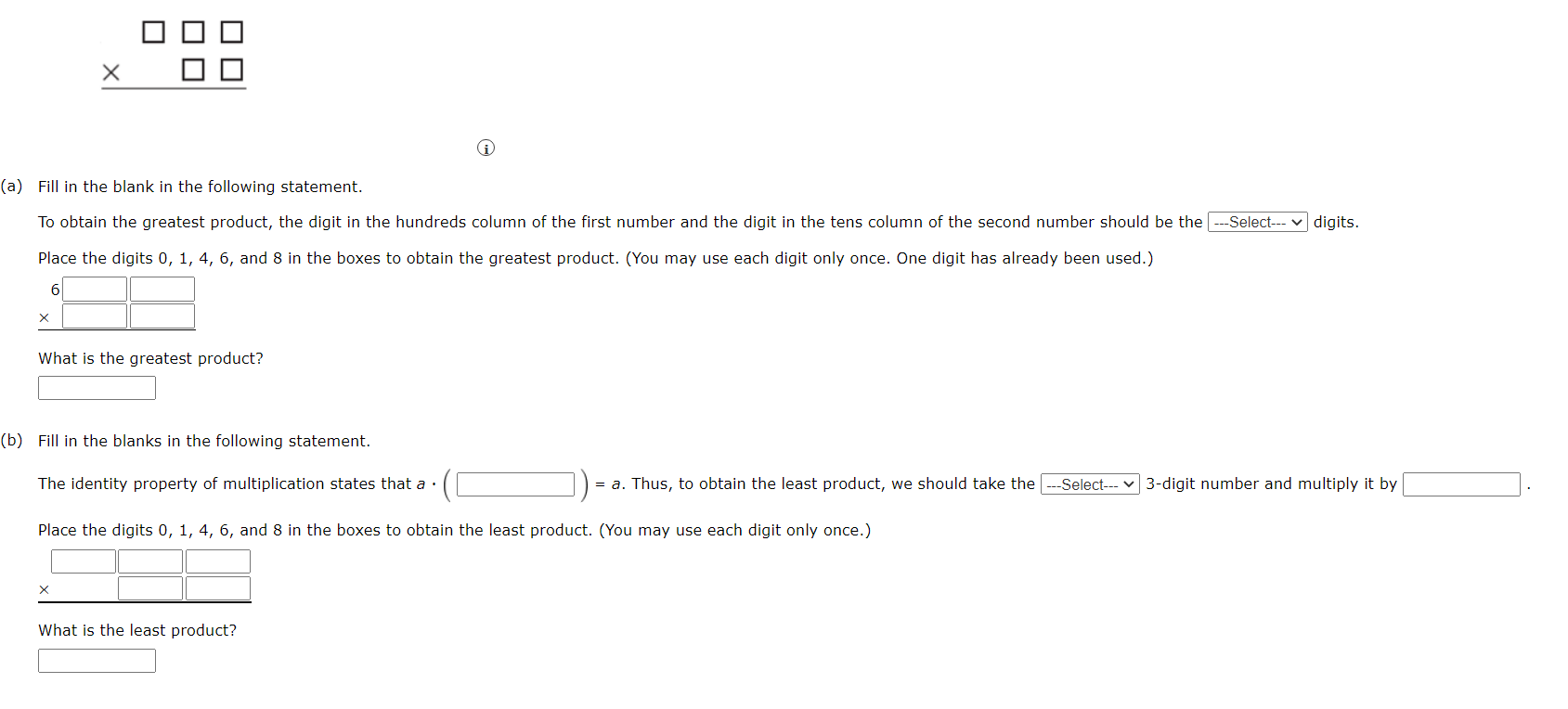This screenshot has height=709, width=1568.
Task: Click the last box in part (b) bottom row
Action: point(218,587)
